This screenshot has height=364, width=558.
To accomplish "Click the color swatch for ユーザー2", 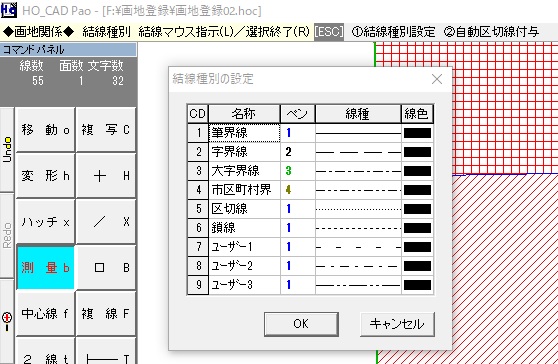I will pyautogui.click(x=417, y=266).
